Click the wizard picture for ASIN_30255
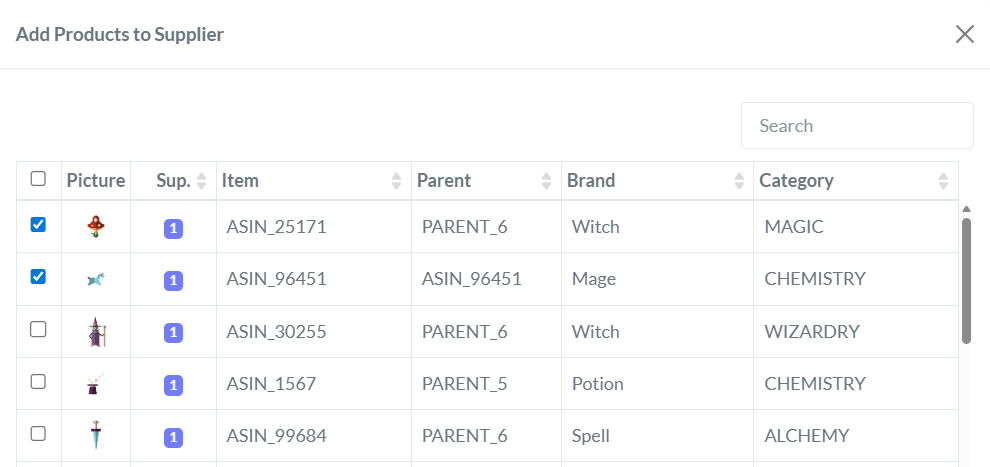 click(96, 332)
